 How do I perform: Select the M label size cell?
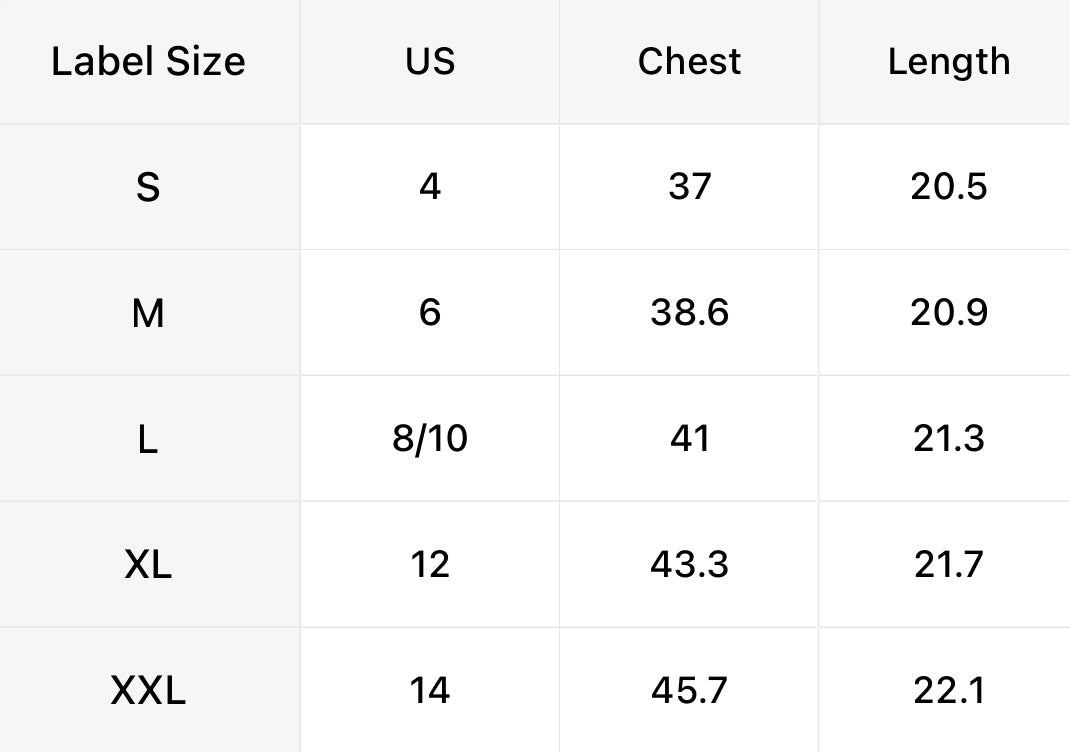click(x=148, y=313)
